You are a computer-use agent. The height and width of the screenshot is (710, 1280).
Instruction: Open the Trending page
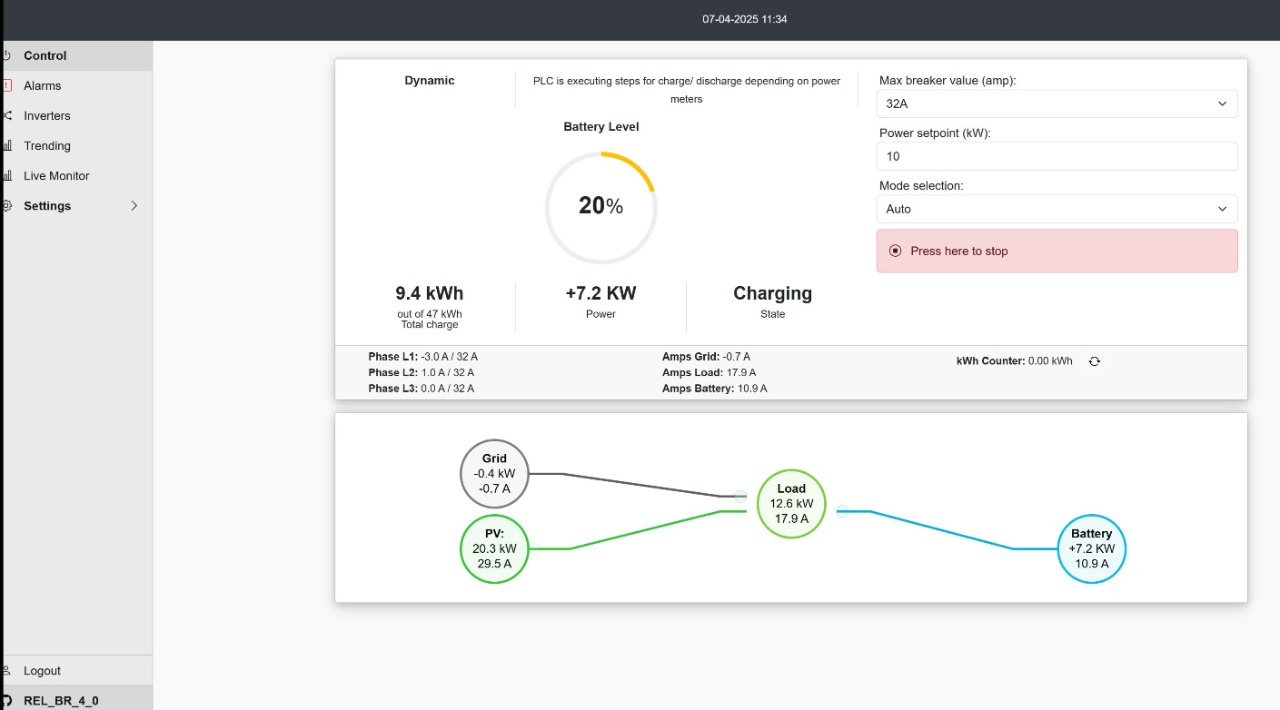(x=76, y=146)
